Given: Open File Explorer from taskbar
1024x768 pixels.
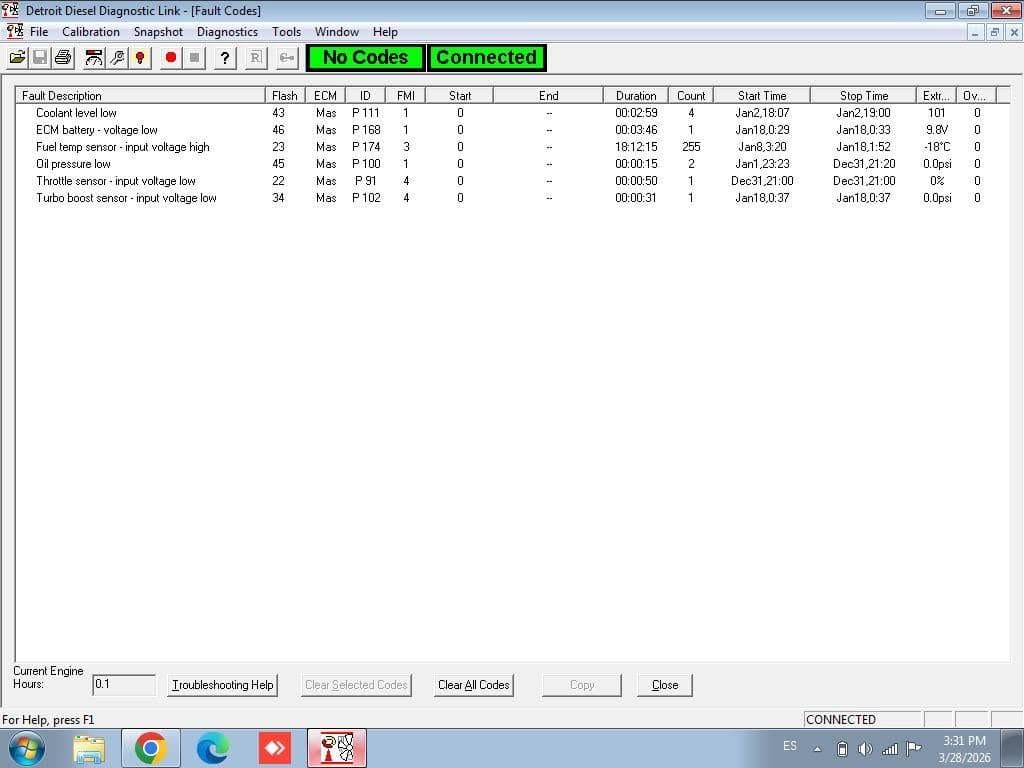Looking at the screenshot, I should click(x=89, y=748).
